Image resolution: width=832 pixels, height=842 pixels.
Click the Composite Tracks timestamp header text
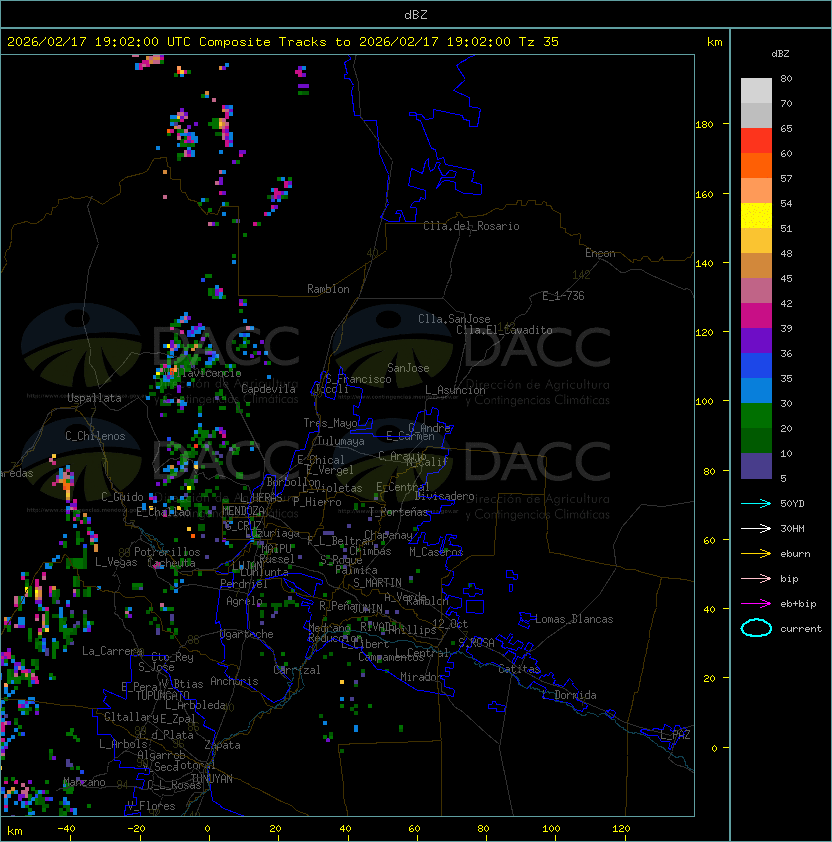click(x=283, y=42)
